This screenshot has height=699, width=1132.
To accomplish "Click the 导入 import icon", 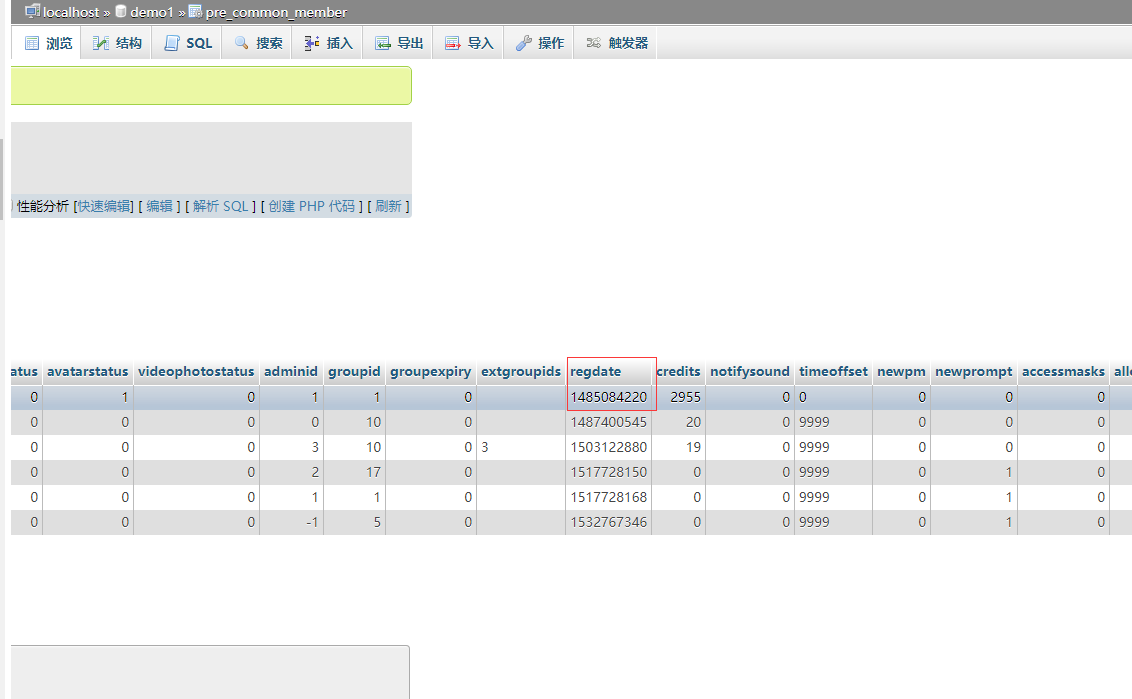I will (453, 43).
